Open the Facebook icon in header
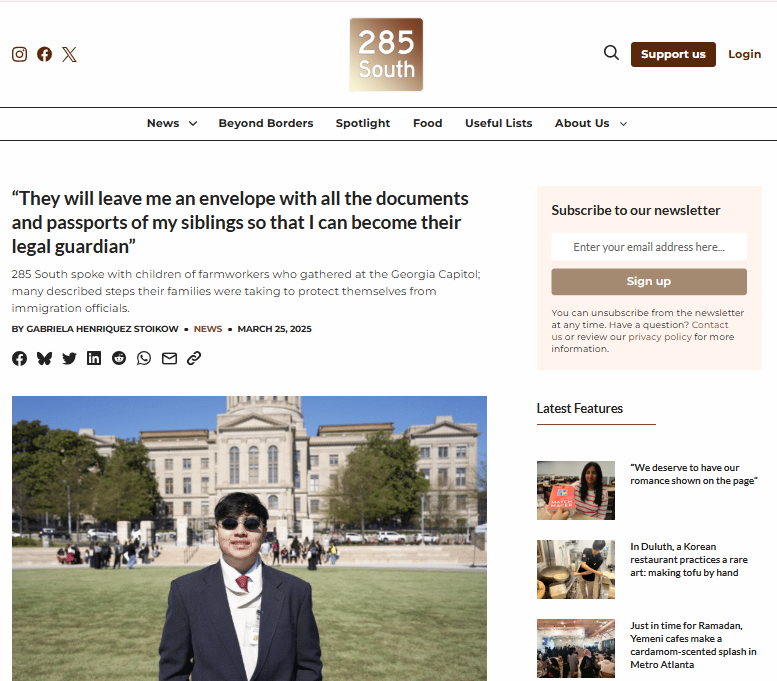This screenshot has width=777, height=681. [x=45, y=54]
